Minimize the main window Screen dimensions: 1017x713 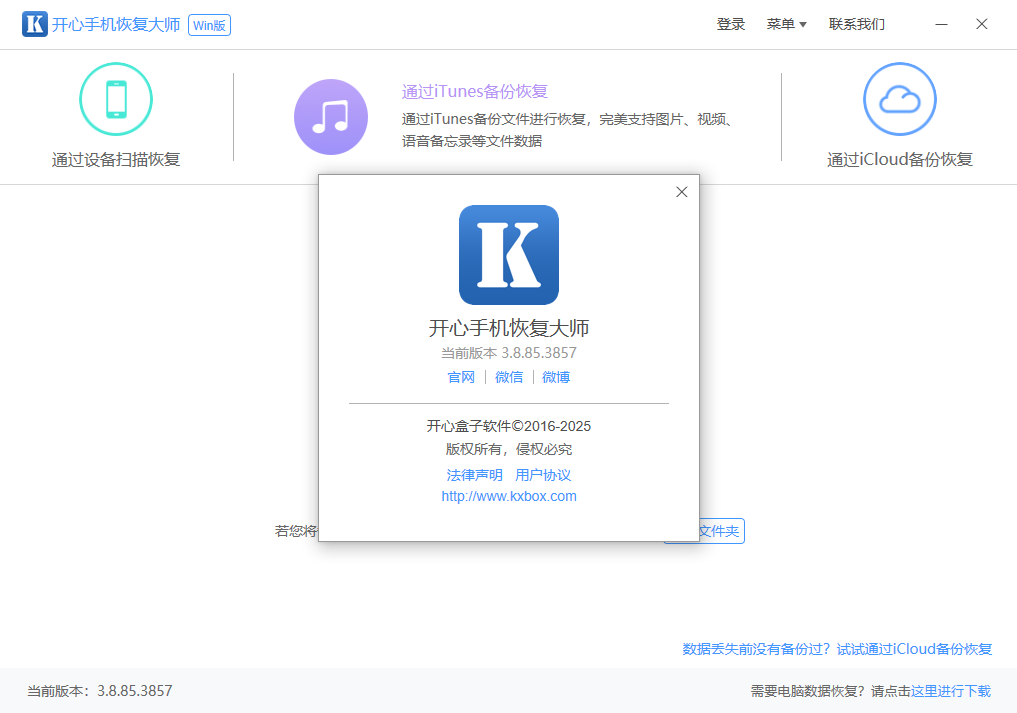coord(941,25)
